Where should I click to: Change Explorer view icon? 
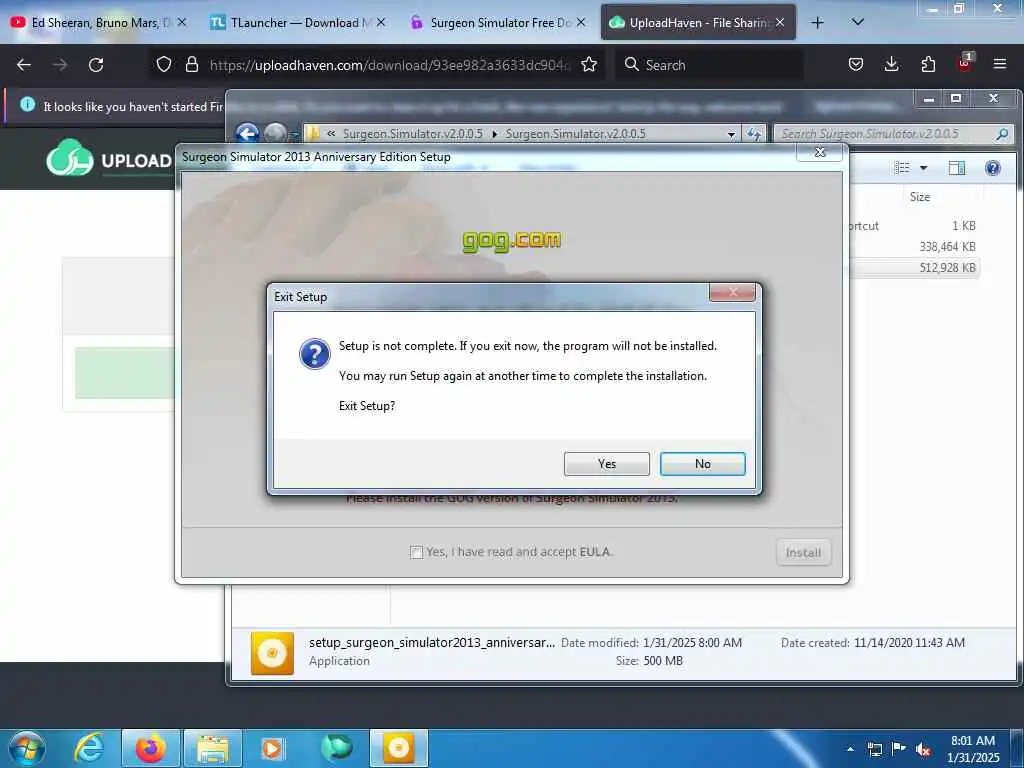coord(902,168)
